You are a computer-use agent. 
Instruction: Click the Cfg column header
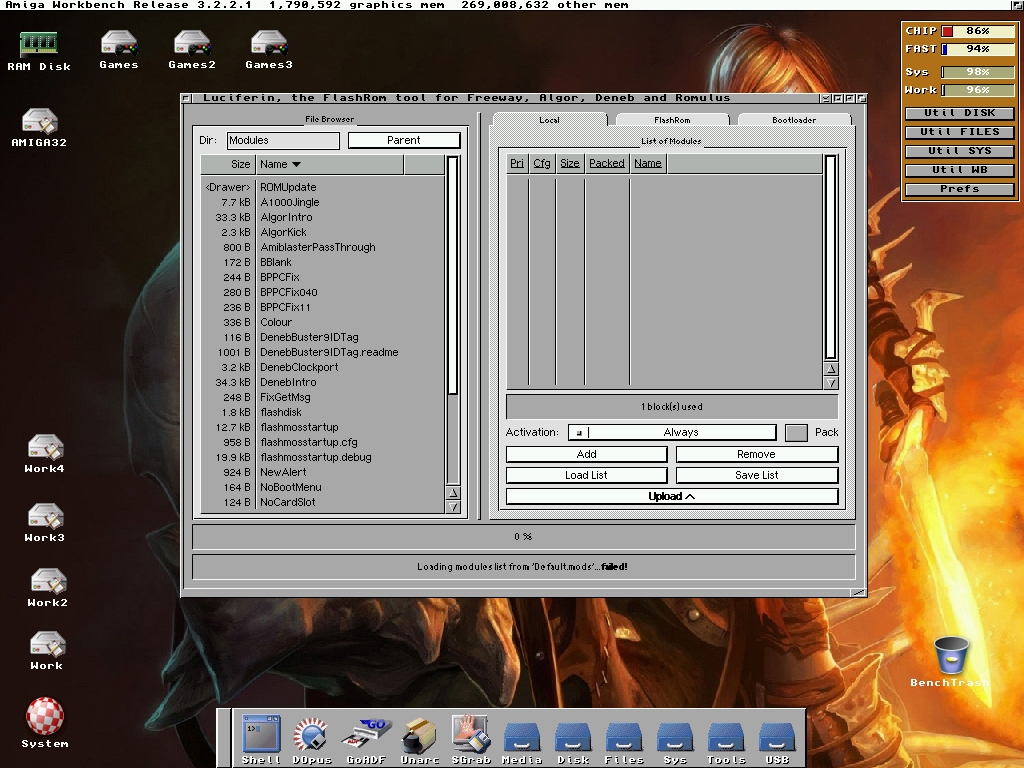[541, 163]
